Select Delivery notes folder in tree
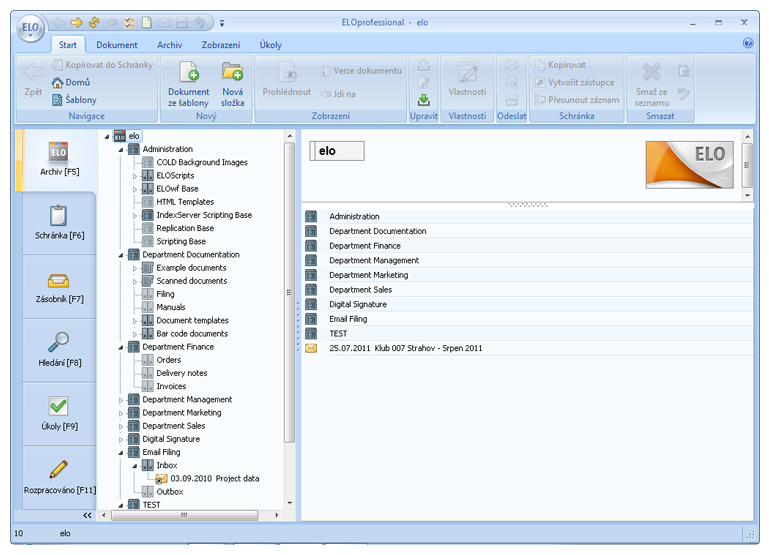 (x=181, y=373)
